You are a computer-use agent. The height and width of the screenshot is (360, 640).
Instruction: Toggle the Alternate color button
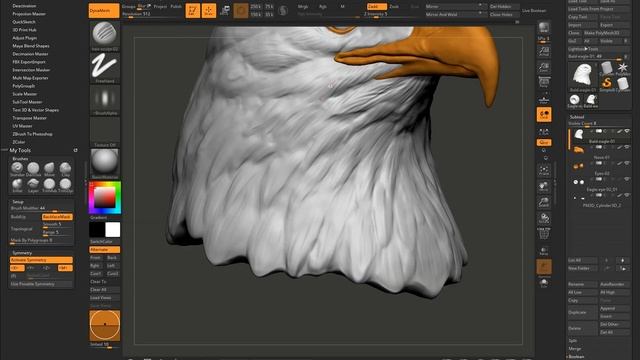point(105,249)
